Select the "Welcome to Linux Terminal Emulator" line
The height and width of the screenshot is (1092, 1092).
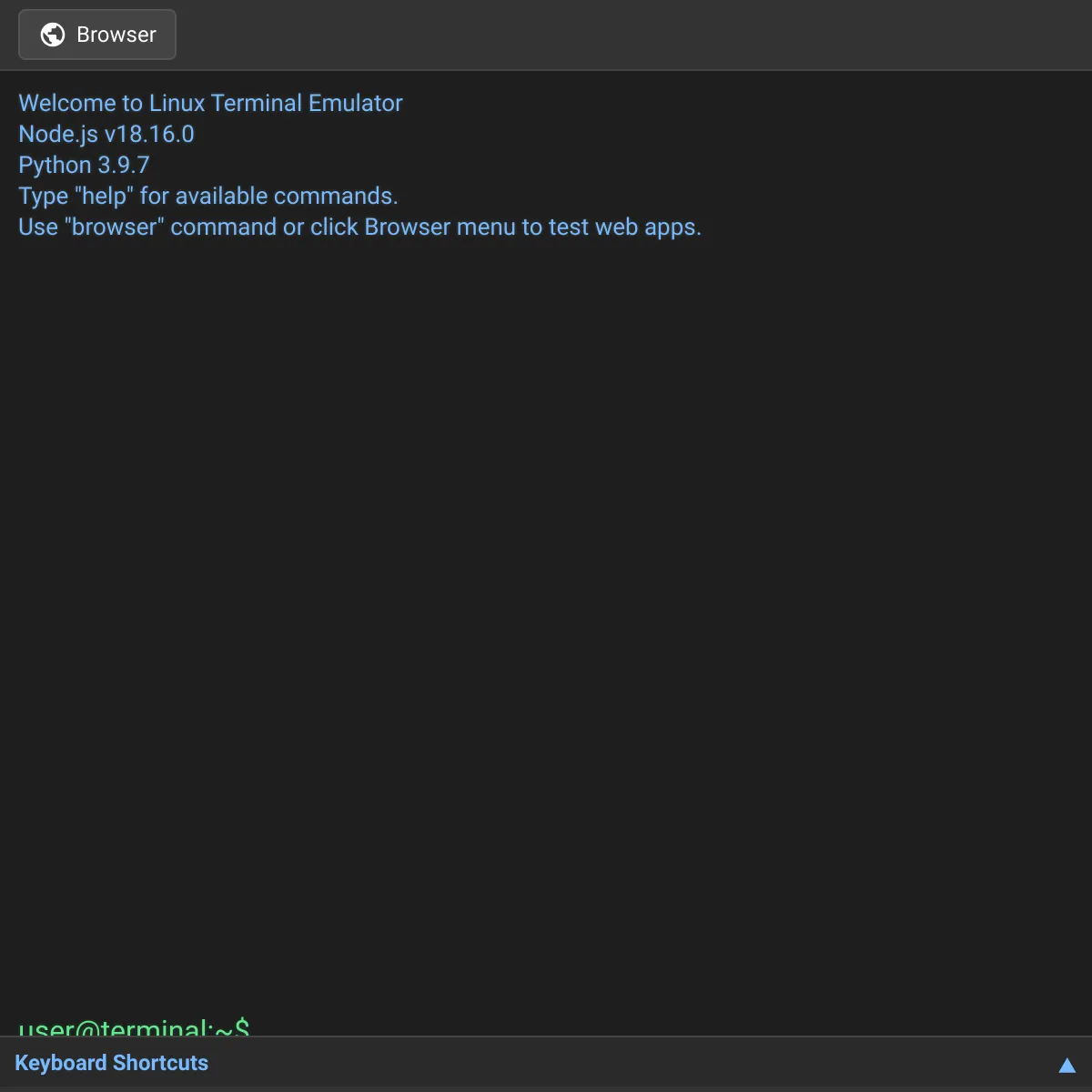click(210, 103)
